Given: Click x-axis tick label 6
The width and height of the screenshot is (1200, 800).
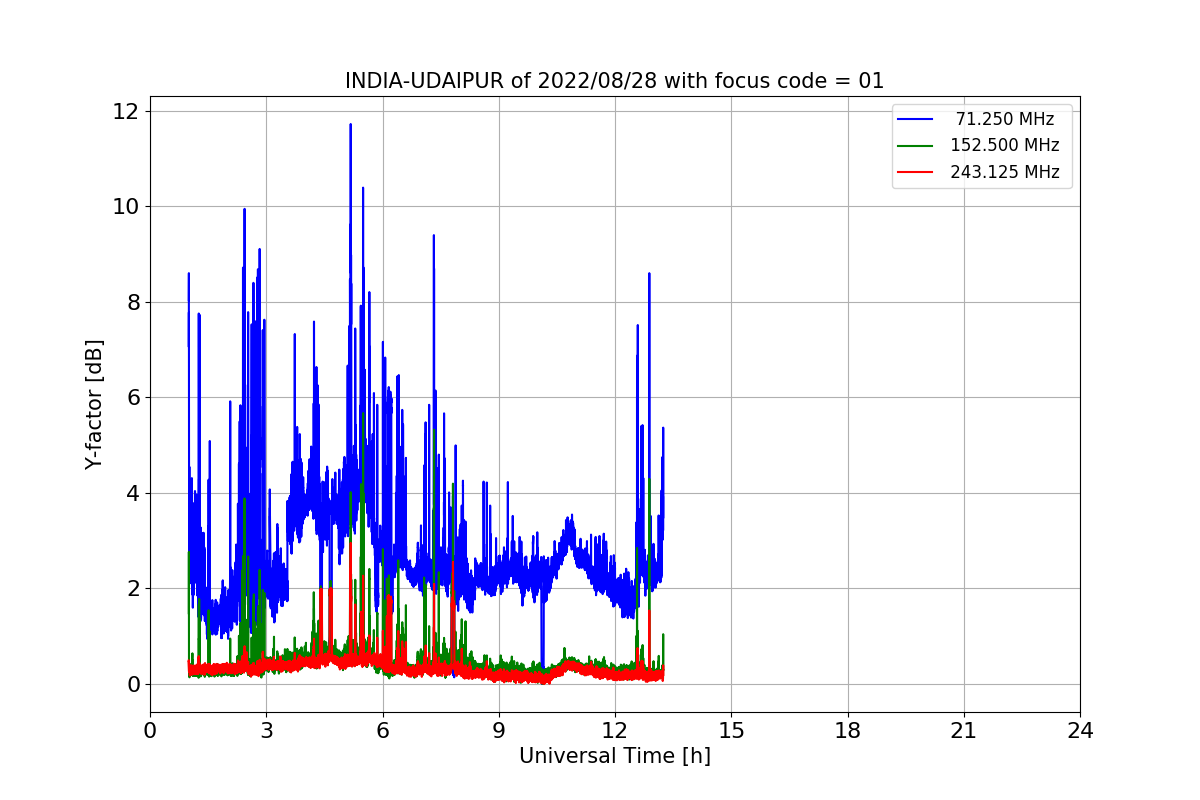Looking at the screenshot, I should pos(382,731).
